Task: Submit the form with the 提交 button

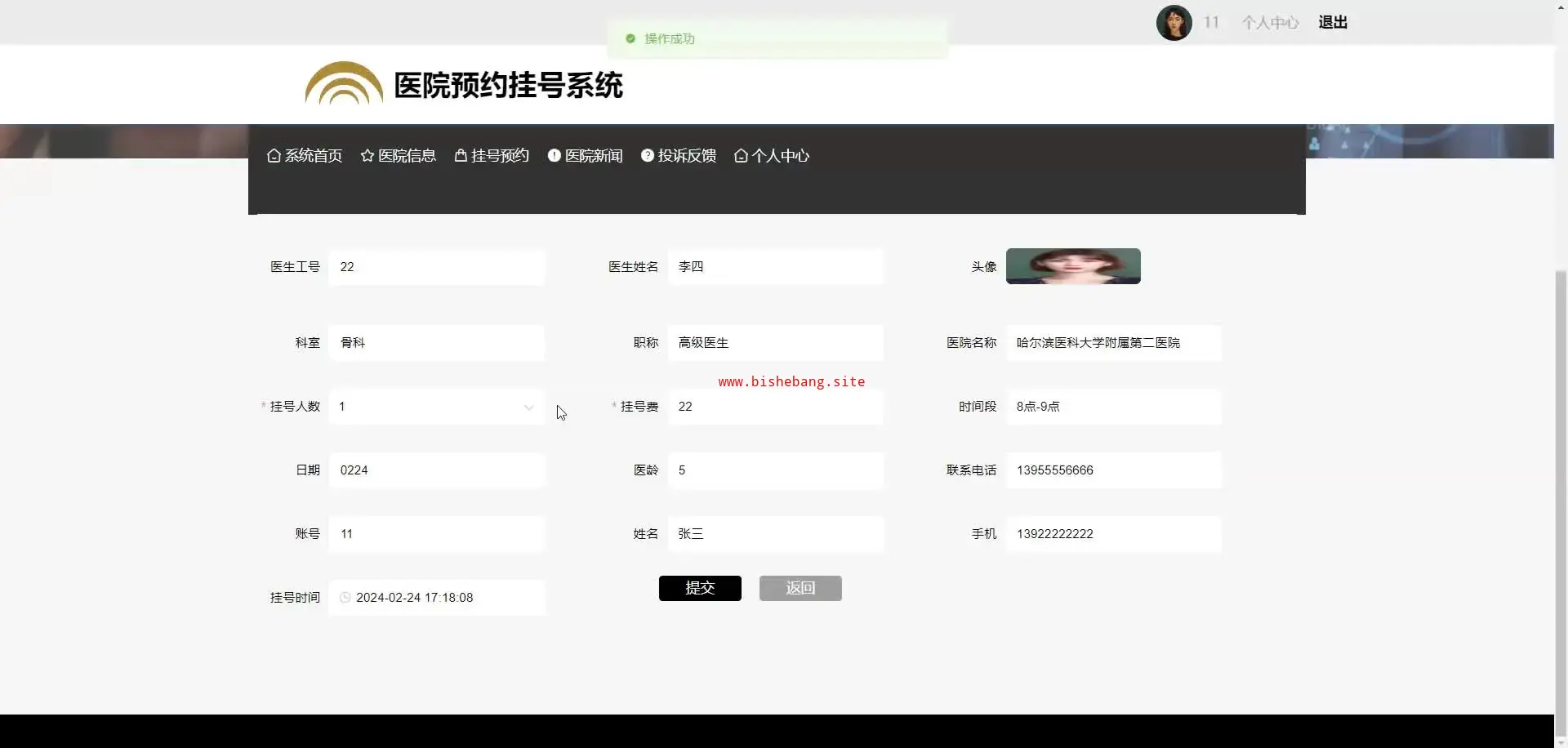Action: (x=700, y=588)
